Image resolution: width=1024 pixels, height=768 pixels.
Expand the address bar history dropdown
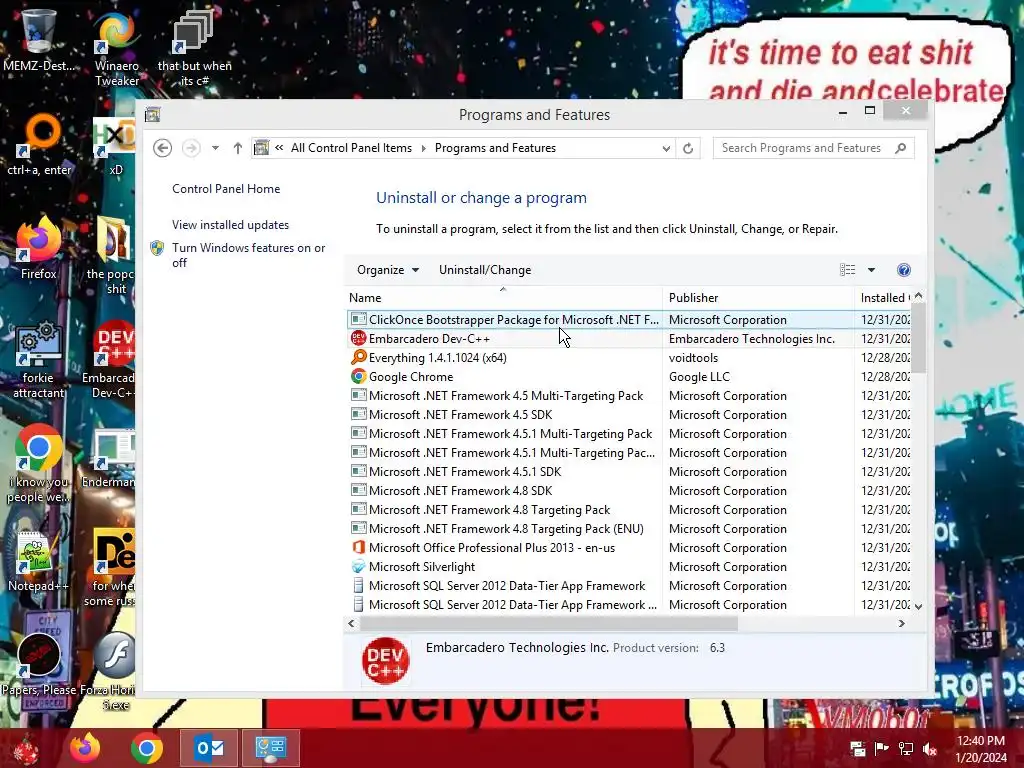coord(666,148)
